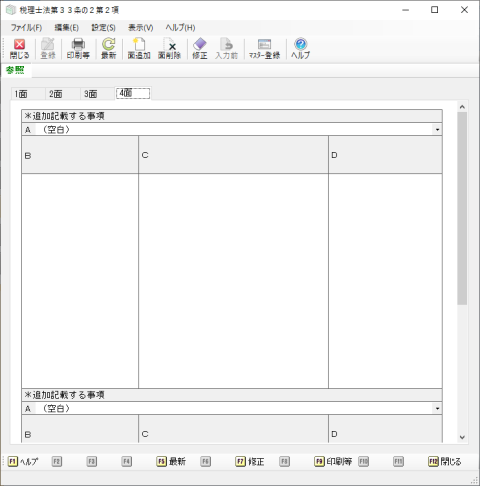
Task: Click the blue ヘルプ question-mark icon
Action: (300, 49)
